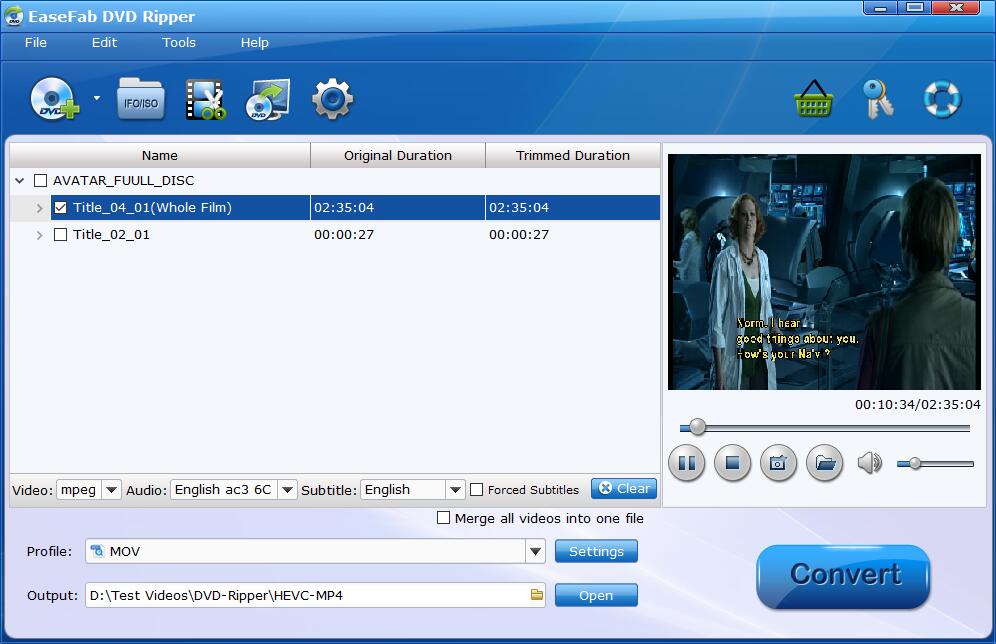Click the AVATAR_FUULL_DISC label text
Screen dimensions: 996x644
(123, 180)
